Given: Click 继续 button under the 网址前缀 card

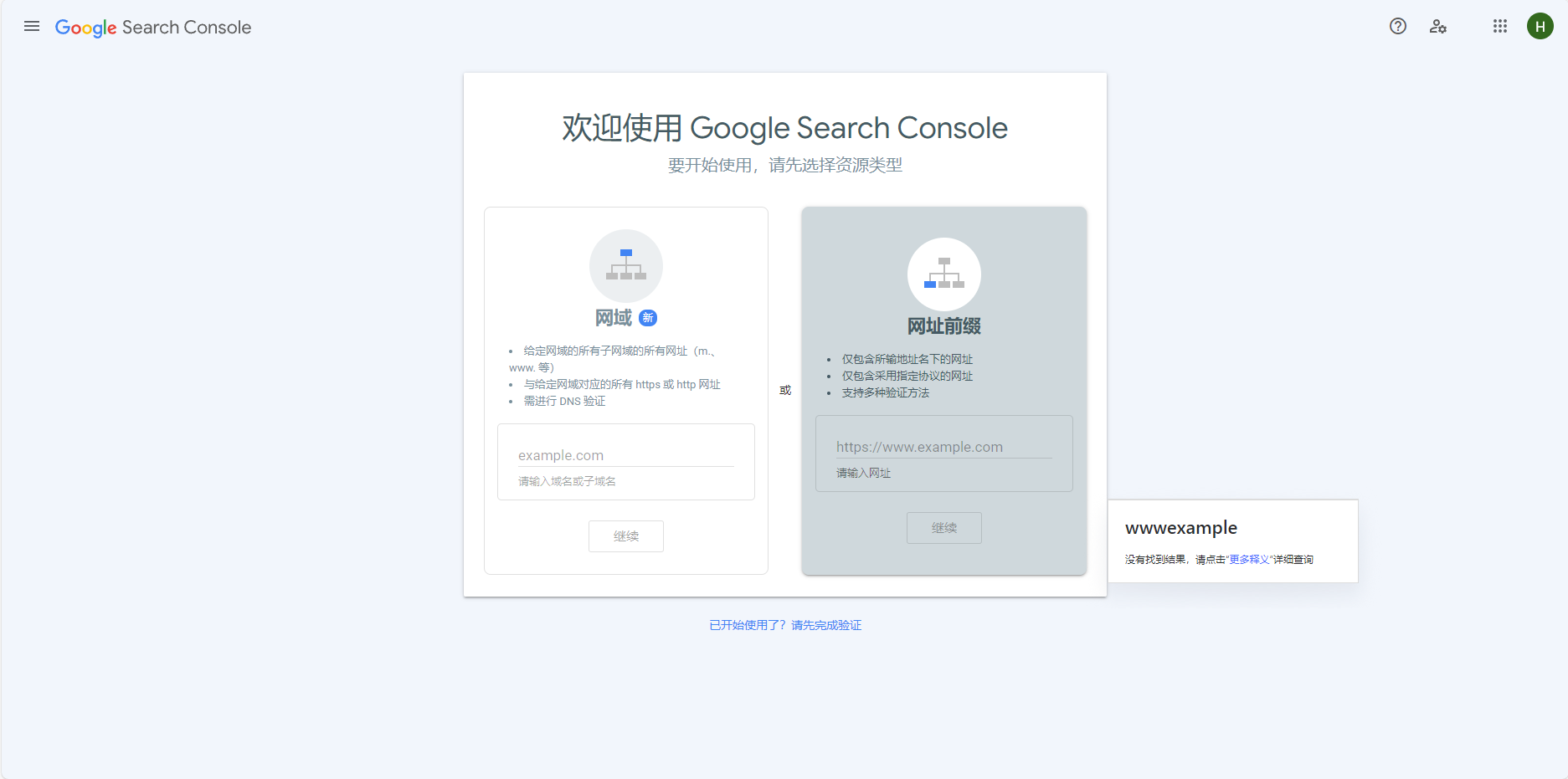Looking at the screenshot, I should 944,528.
